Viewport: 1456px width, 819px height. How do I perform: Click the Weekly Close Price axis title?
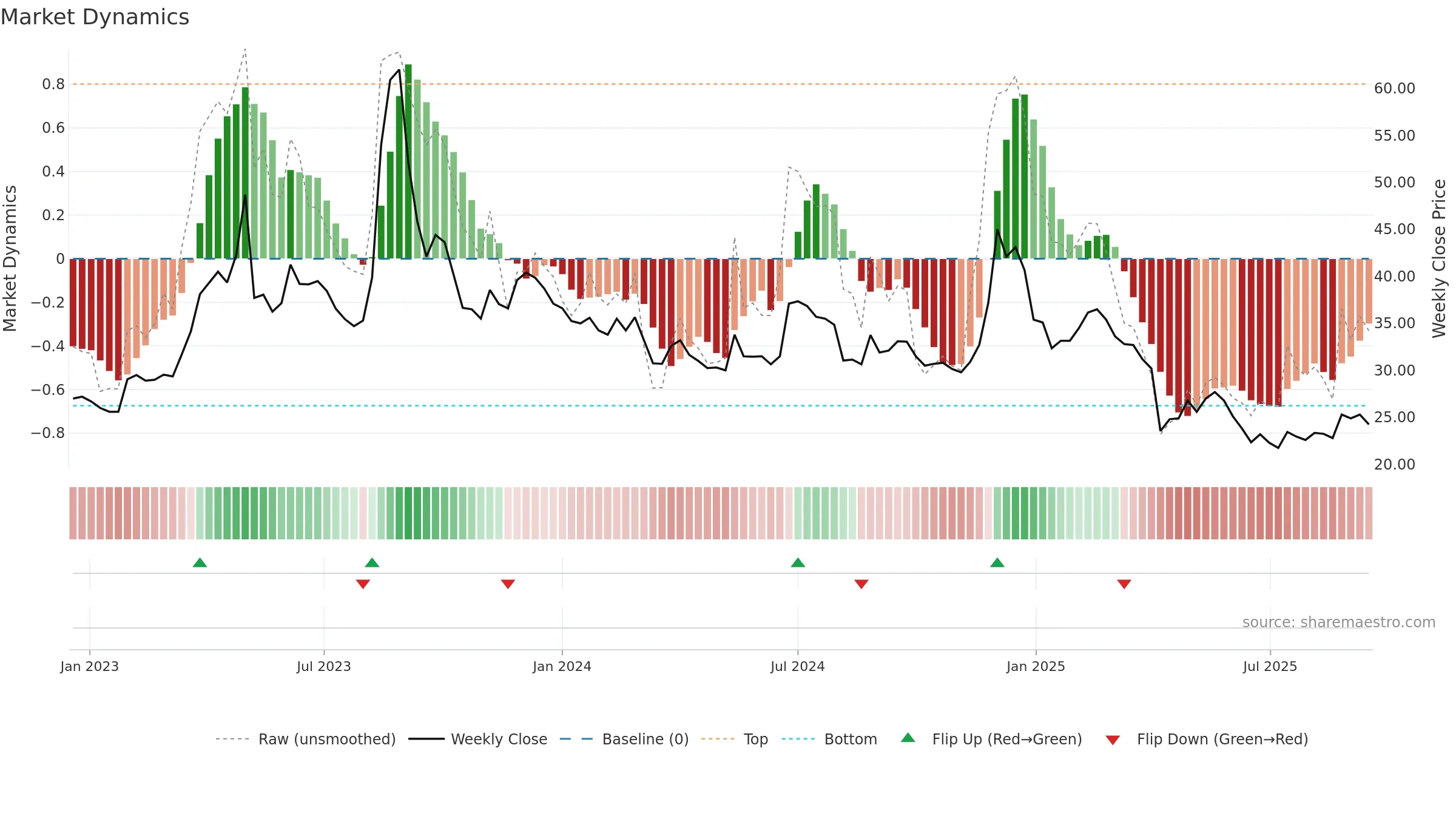tap(1439, 258)
